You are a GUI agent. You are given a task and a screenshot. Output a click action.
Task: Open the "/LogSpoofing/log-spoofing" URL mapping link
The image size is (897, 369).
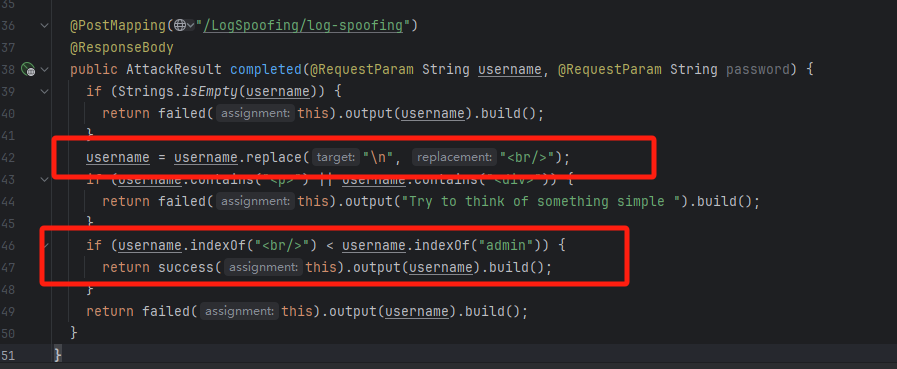click(x=304, y=26)
